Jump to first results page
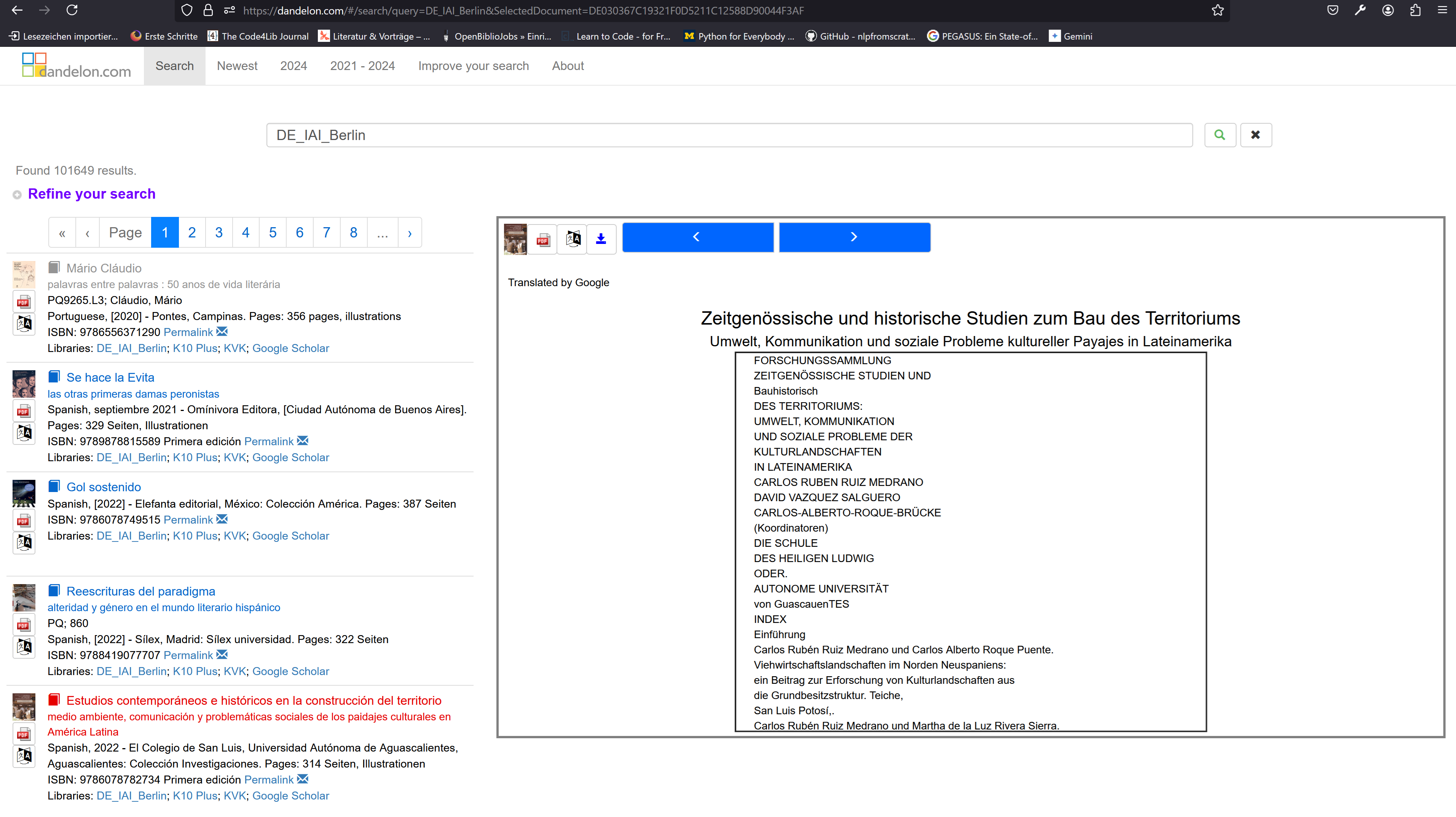Screen dimensions: 1456x817 pyautogui.click(x=62, y=233)
